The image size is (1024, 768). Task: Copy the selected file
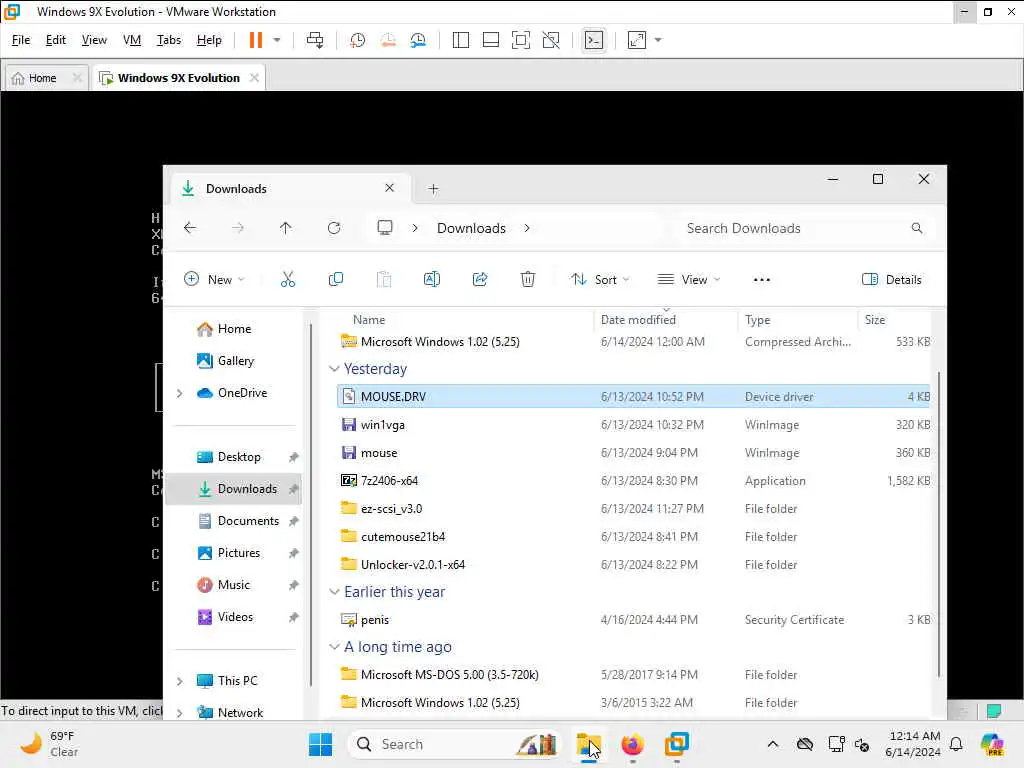click(336, 280)
